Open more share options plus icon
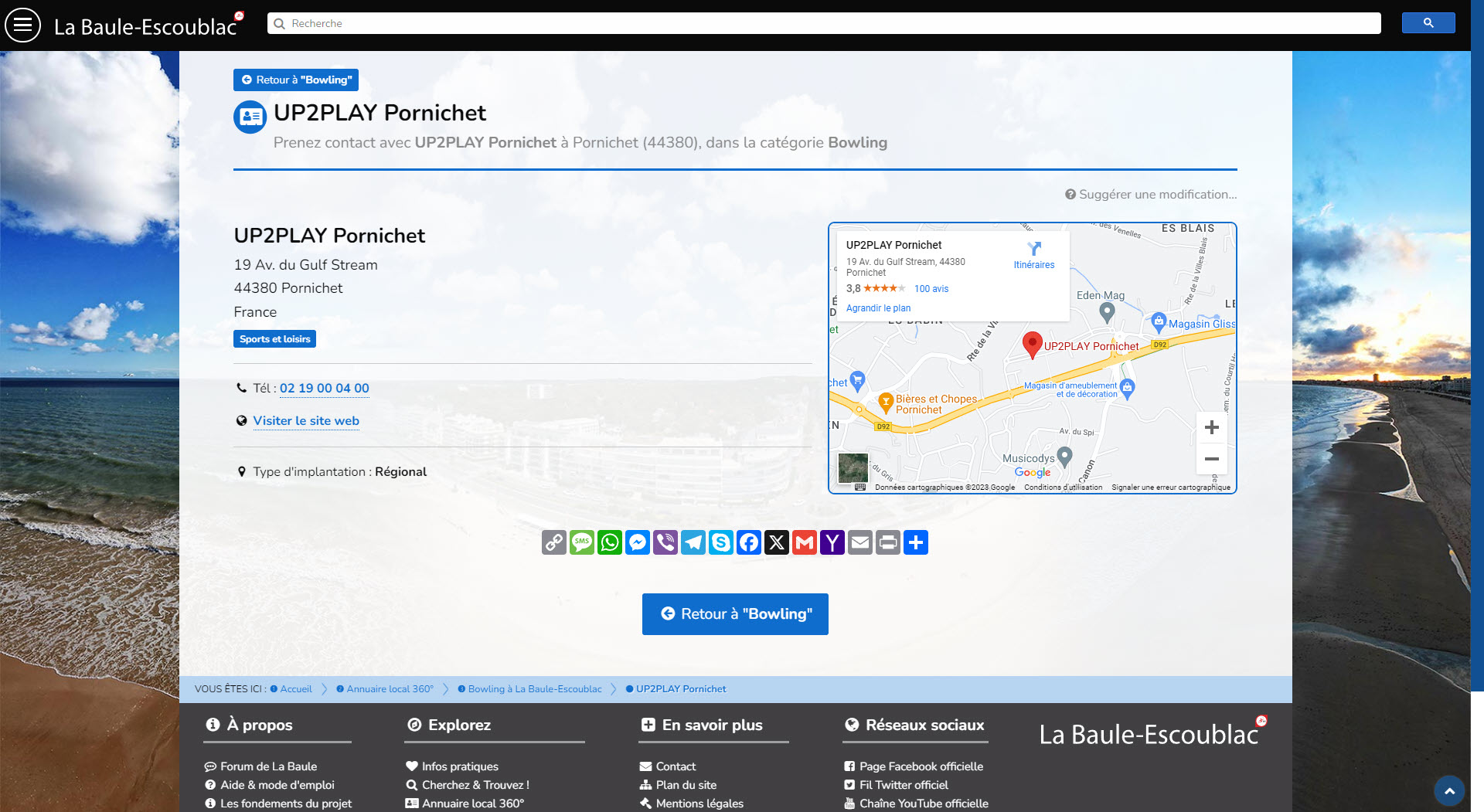 point(916,542)
